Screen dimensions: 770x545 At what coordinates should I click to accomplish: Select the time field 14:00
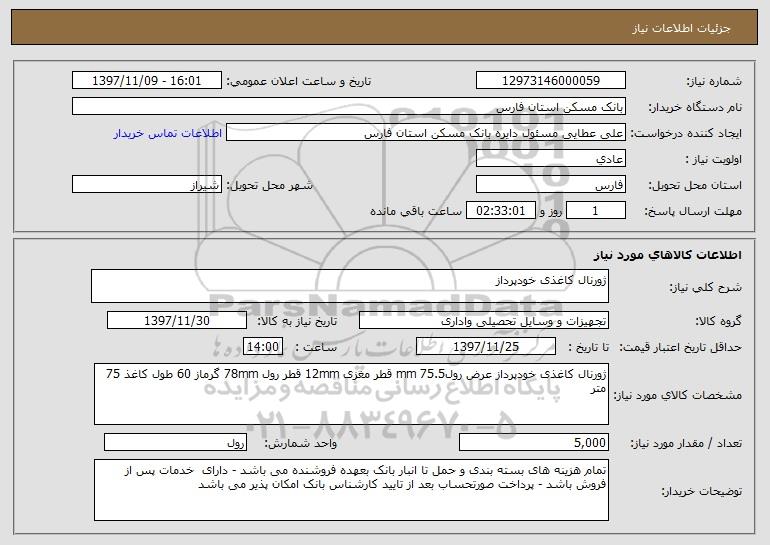point(263,347)
